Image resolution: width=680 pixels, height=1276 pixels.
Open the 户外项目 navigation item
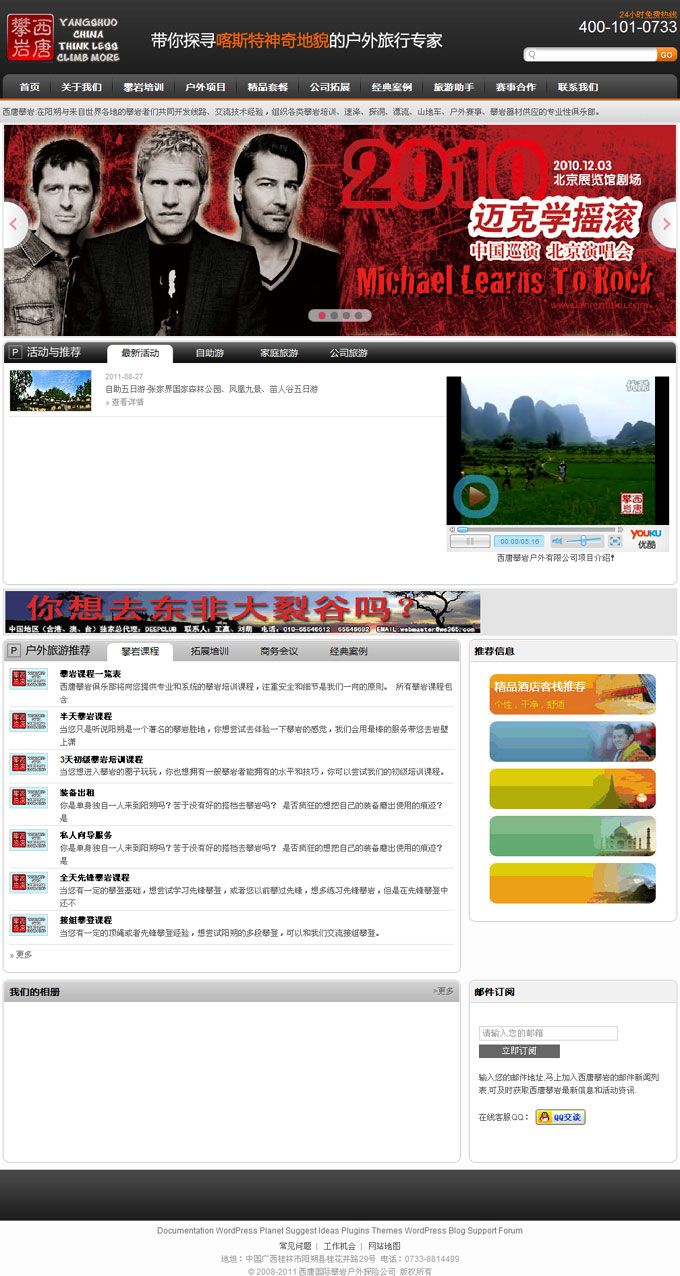(x=205, y=87)
